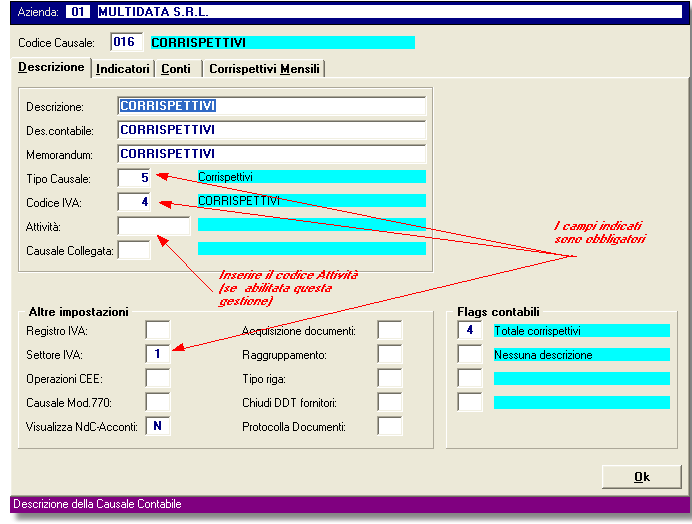Viewport: 692px width, 524px height.
Task: Click the 'Flags contabili' group title
Action: pos(498,312)
